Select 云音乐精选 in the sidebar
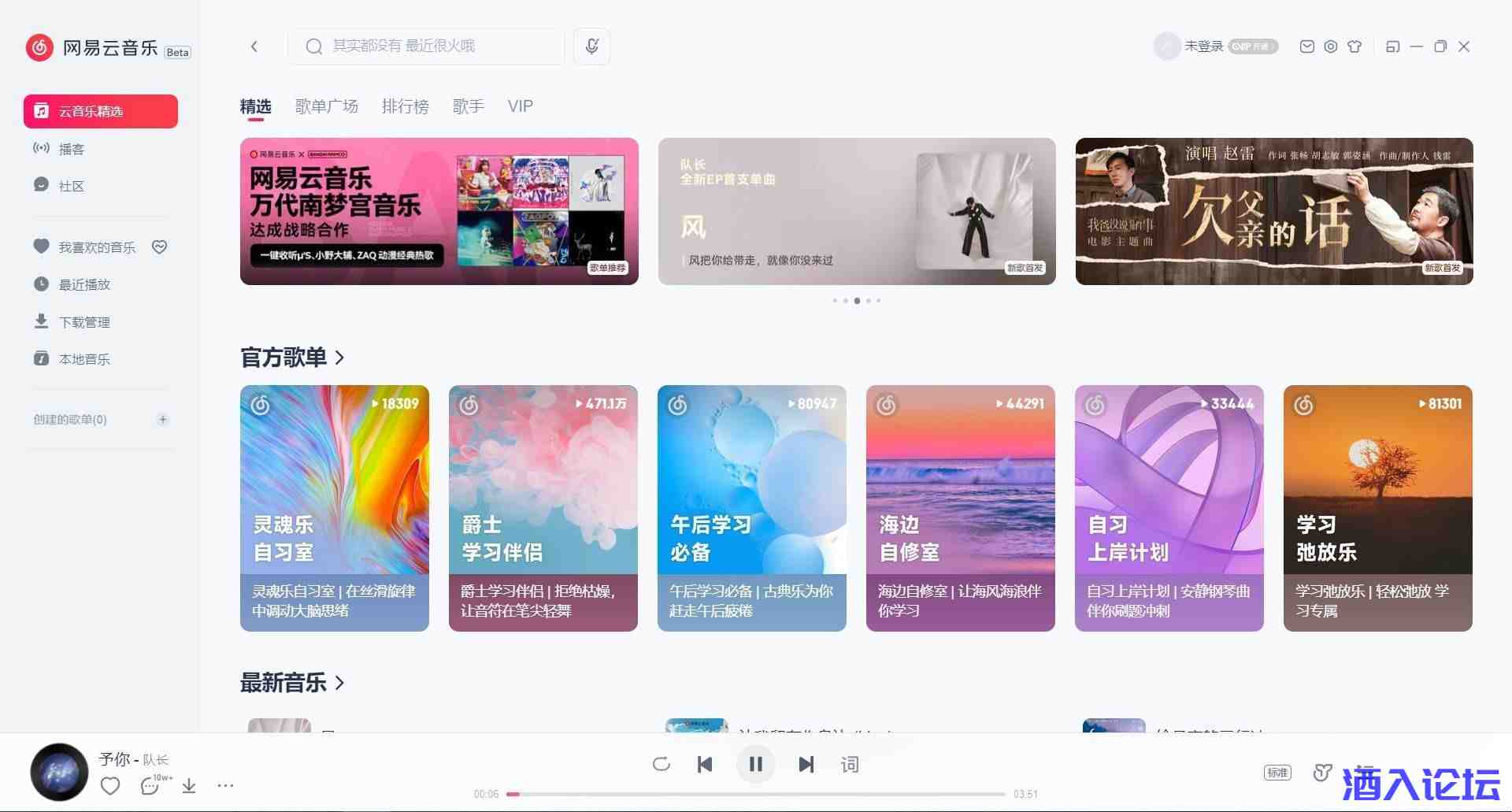Image resolution: width=1512 pixels, height=812 pixels. (x=101, y=111)
